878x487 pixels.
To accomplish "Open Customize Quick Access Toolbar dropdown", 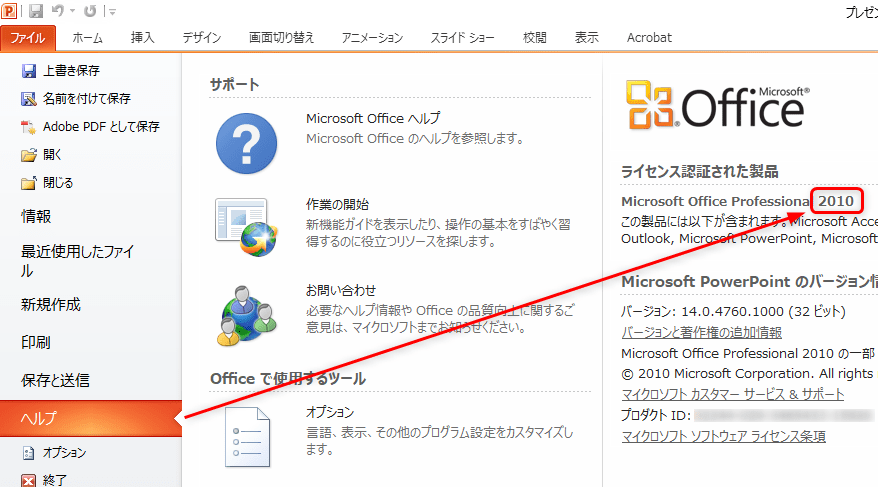I will click(x=112, y=11).
